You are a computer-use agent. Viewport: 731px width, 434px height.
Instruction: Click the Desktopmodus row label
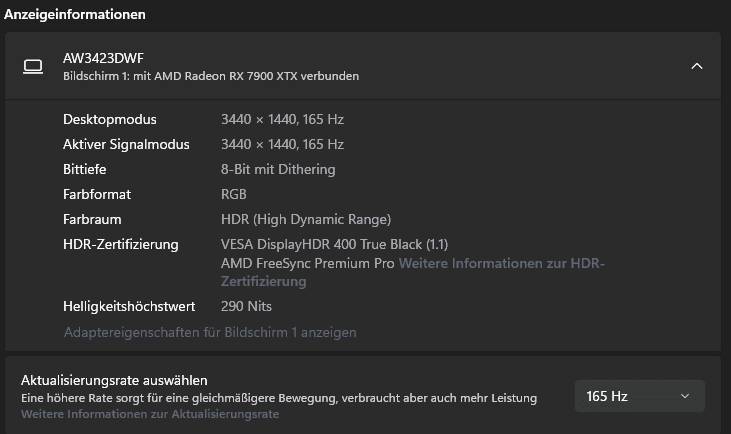tap(110, 119)
